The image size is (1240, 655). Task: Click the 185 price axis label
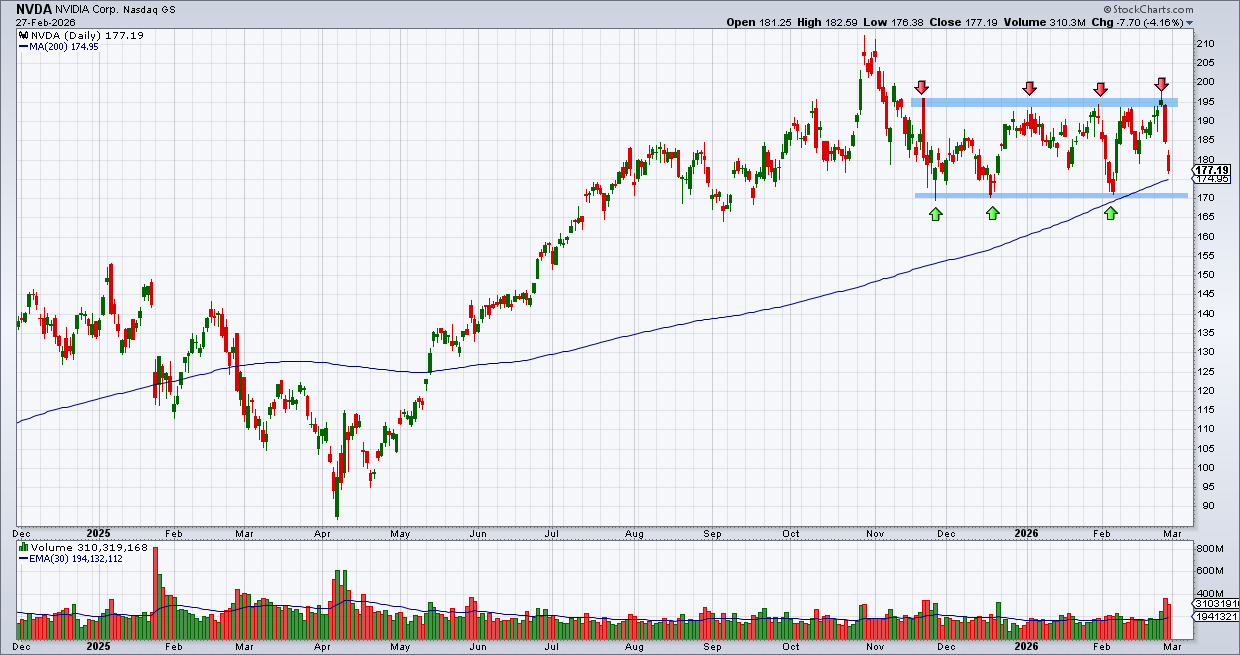point(1204,140)
